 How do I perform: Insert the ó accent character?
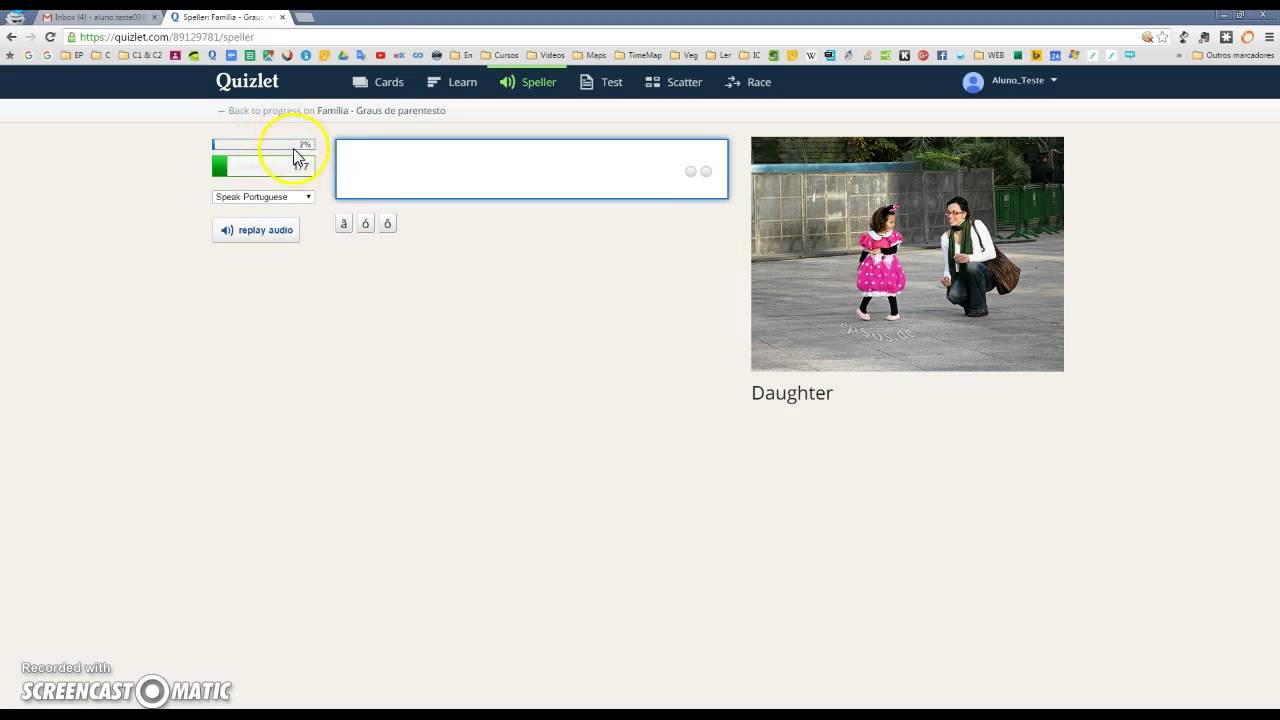pos(366,224)
